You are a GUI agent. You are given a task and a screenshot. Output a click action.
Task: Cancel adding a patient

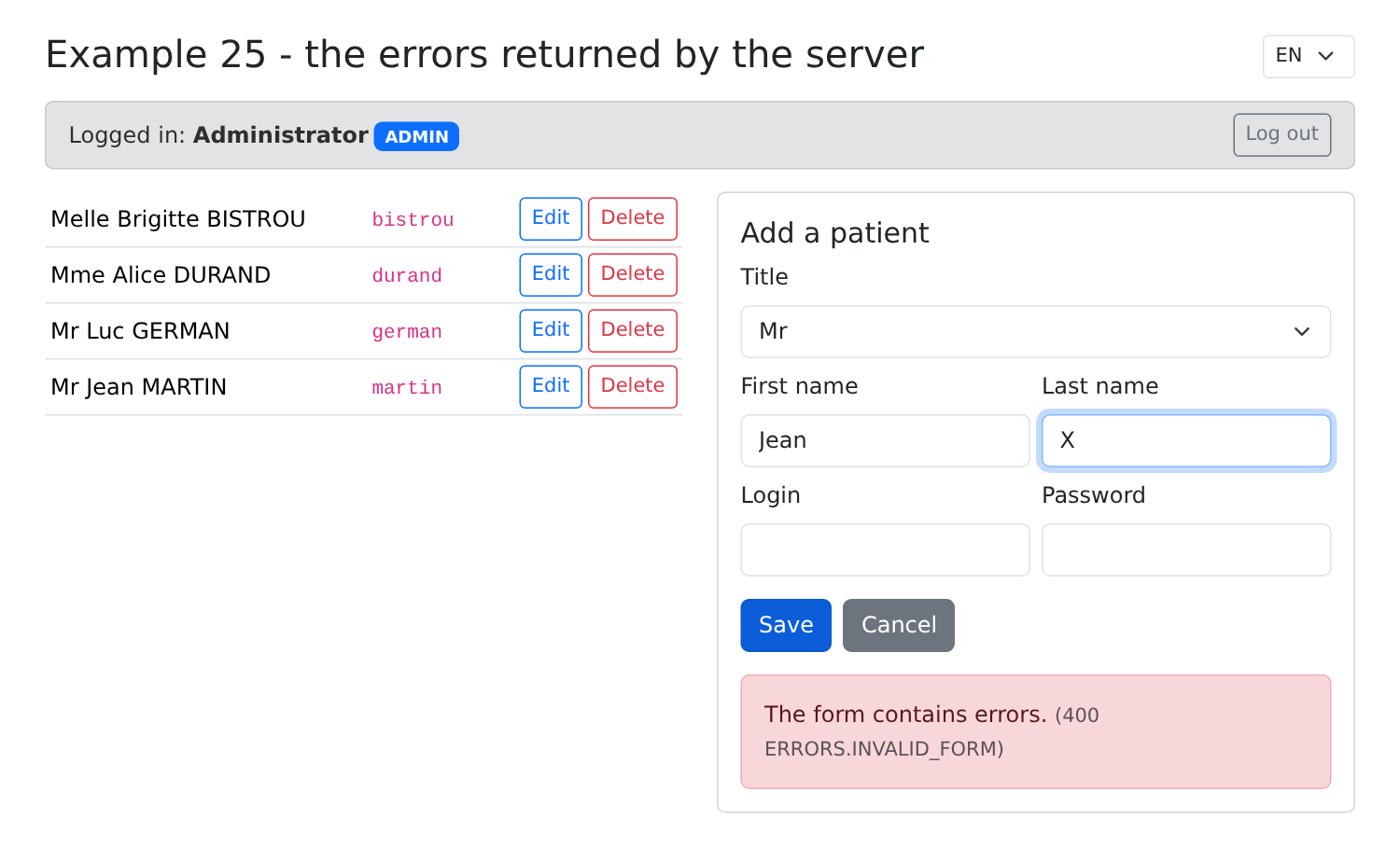(x=898, y=625)
